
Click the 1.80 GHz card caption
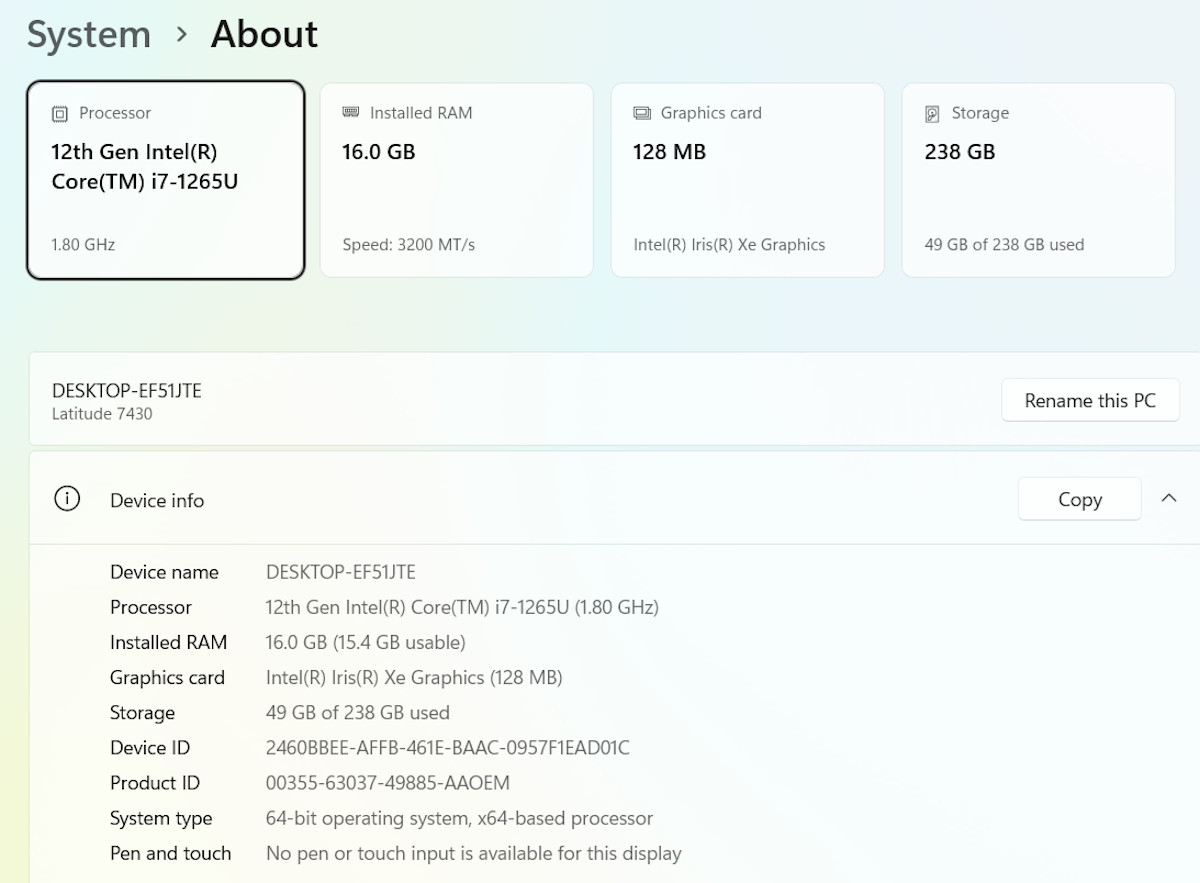point(83,244)
